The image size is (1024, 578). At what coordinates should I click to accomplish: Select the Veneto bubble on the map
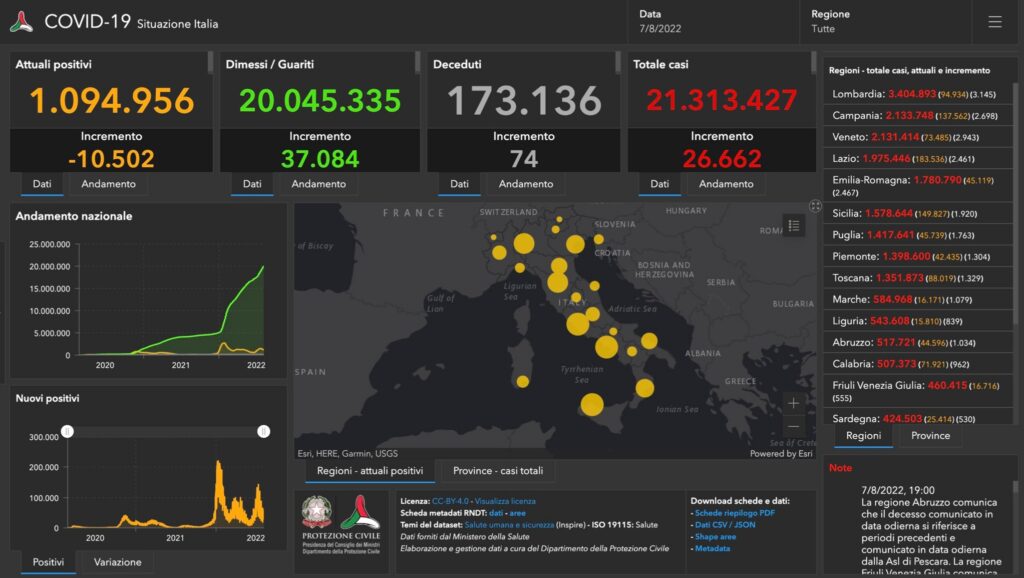575,244
